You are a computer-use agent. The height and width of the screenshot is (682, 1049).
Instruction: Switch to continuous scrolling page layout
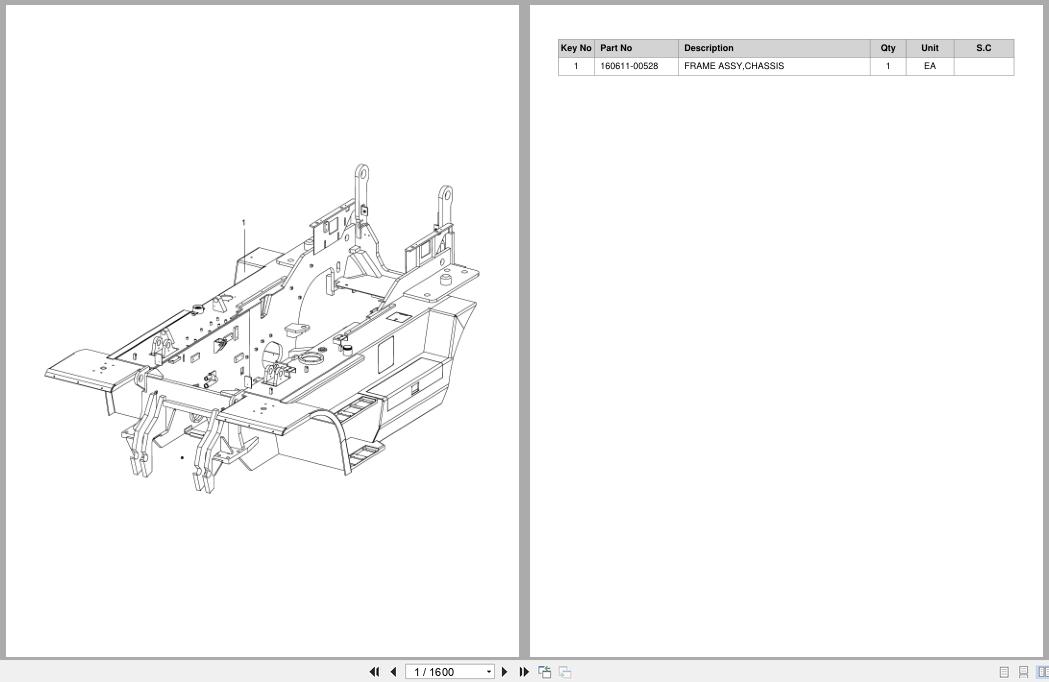tap(1023, 672)
